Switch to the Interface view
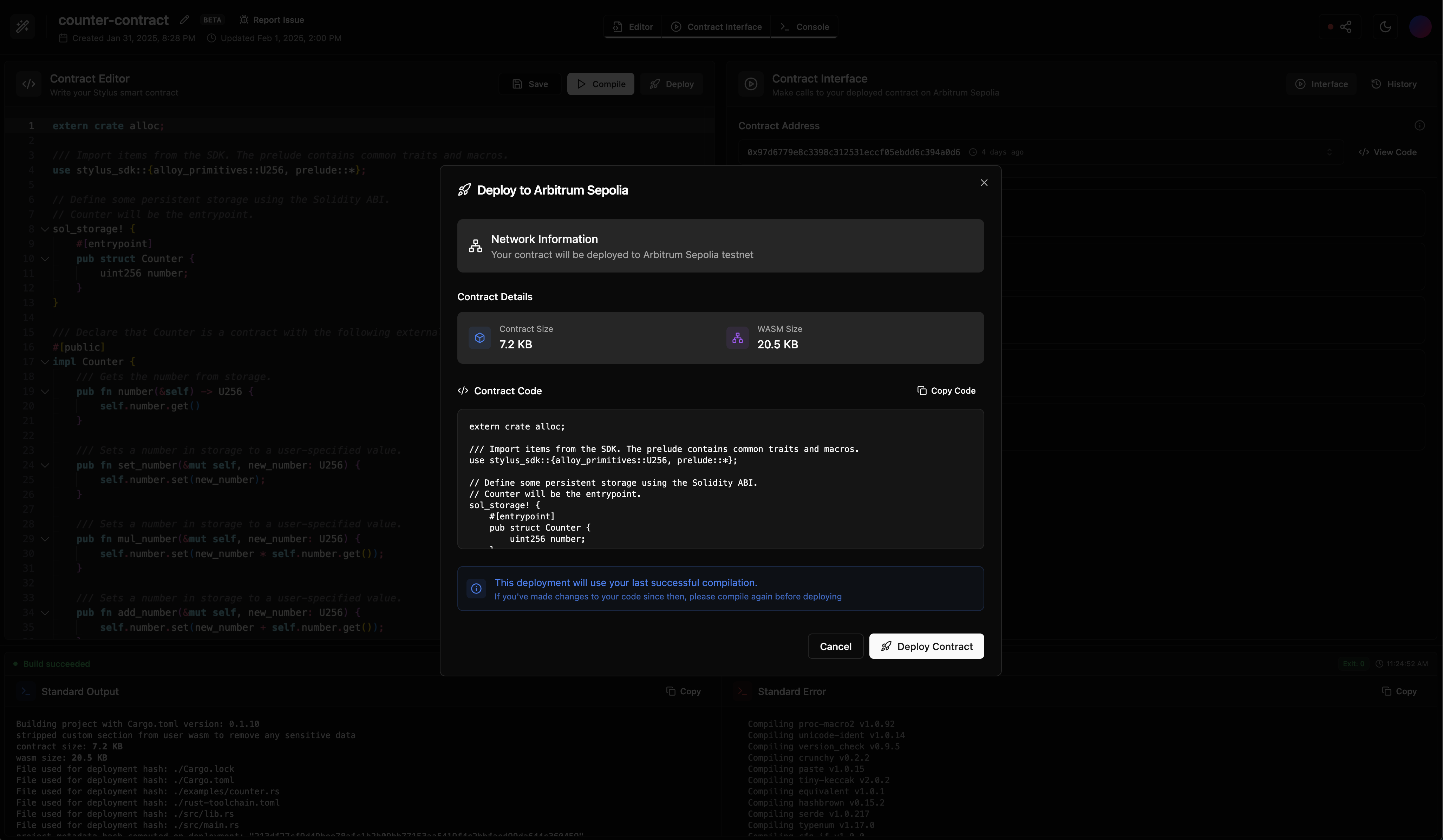 pos(1321,84)
